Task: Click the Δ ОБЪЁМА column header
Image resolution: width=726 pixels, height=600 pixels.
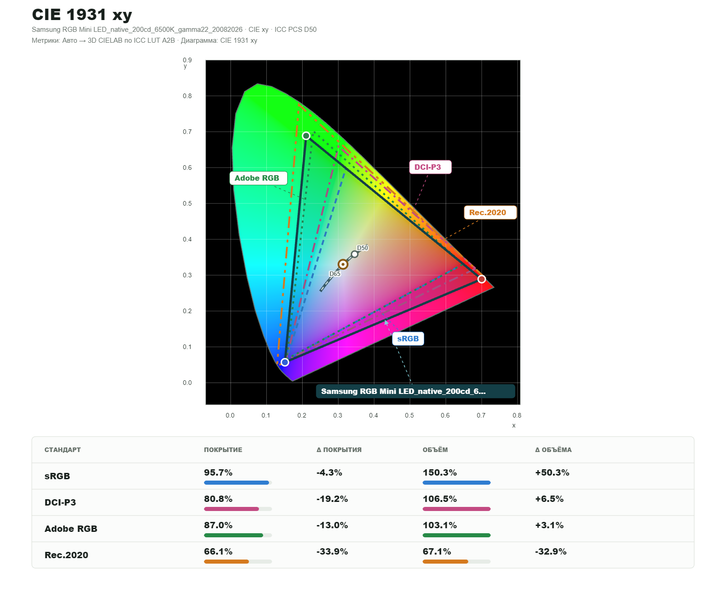Action: [553, 450]
